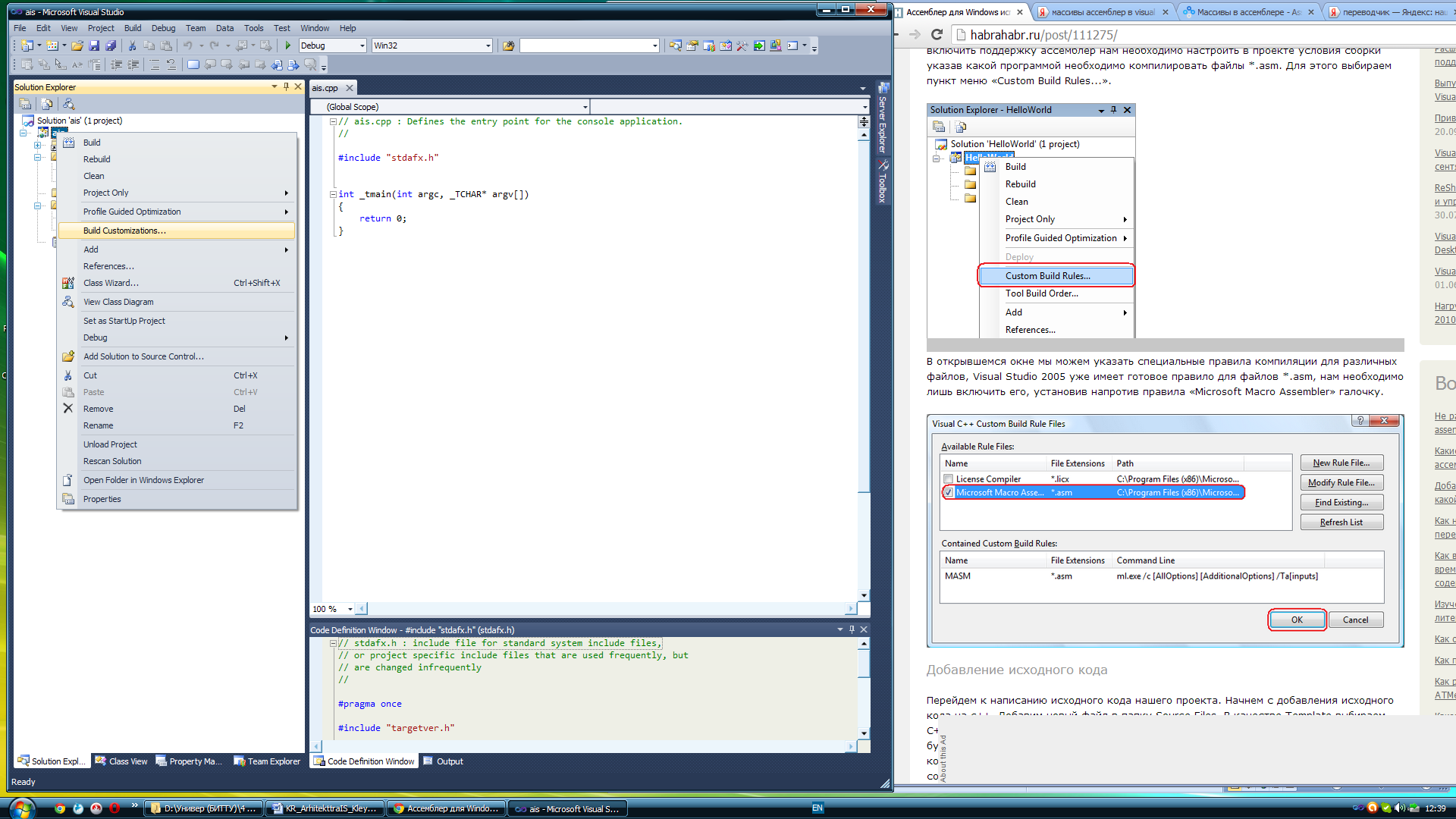This screenshot has height=819, width=1456.
Task: Click the Toggle Bookmark icon in the text toolbar
Action: click(193, 64)
